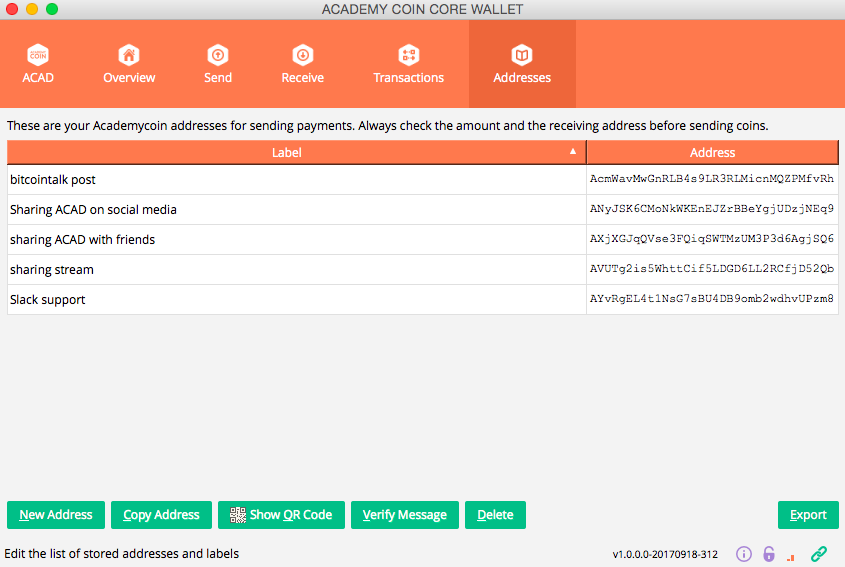Image resolution: width=845 pixels, height=567 pixels.
Task: Open the Verify Message dialog
Action: (405, 515)
